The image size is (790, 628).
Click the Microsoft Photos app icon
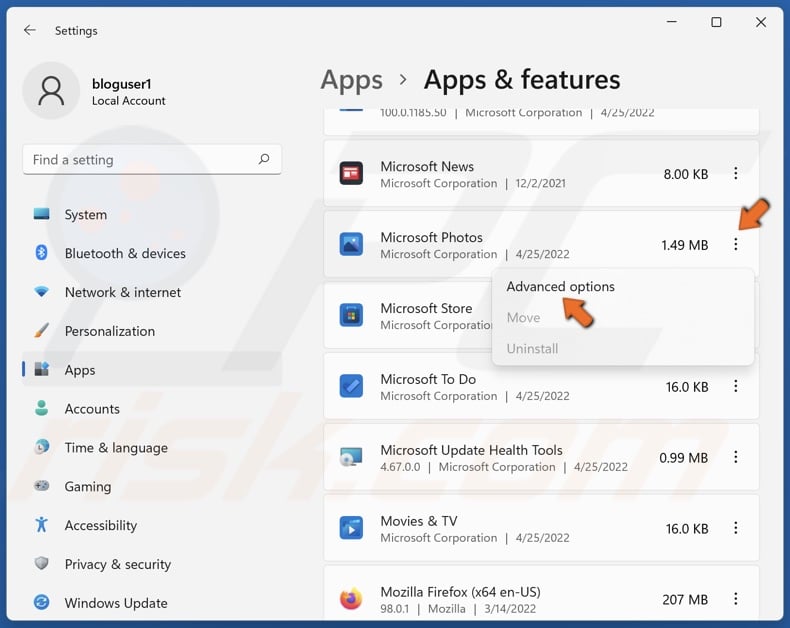[351, 244]
